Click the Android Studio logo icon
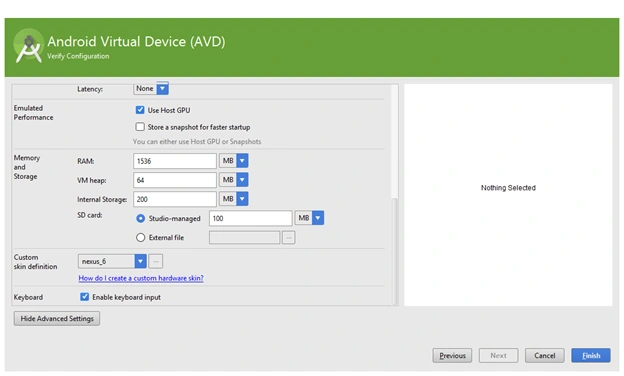The width and height of the screenshot is (624, 376). (28, 47)
